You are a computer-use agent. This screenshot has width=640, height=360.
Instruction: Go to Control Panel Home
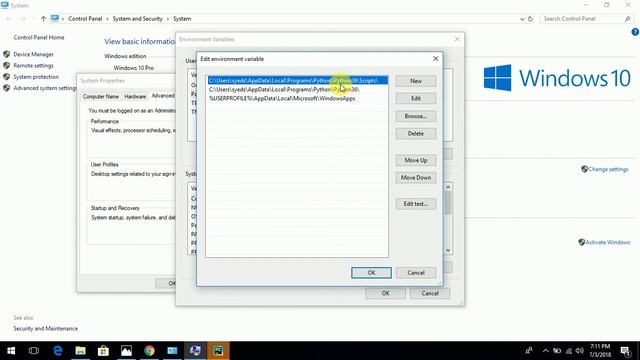pos(39,37)
